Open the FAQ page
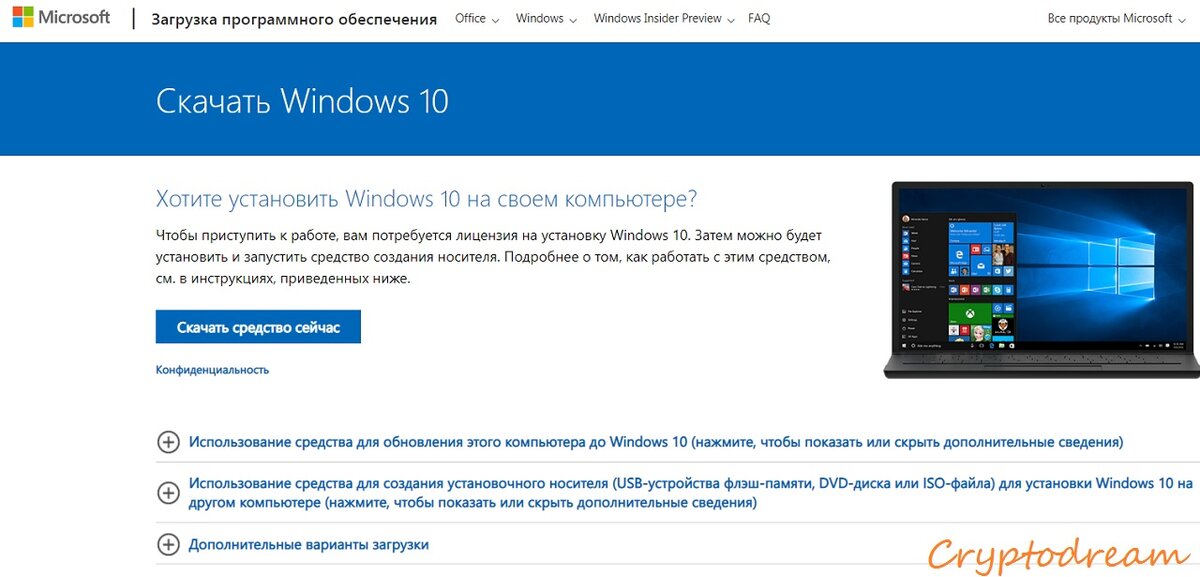The height and width of the screenshot is (577, 1200). tap(759, 19)
